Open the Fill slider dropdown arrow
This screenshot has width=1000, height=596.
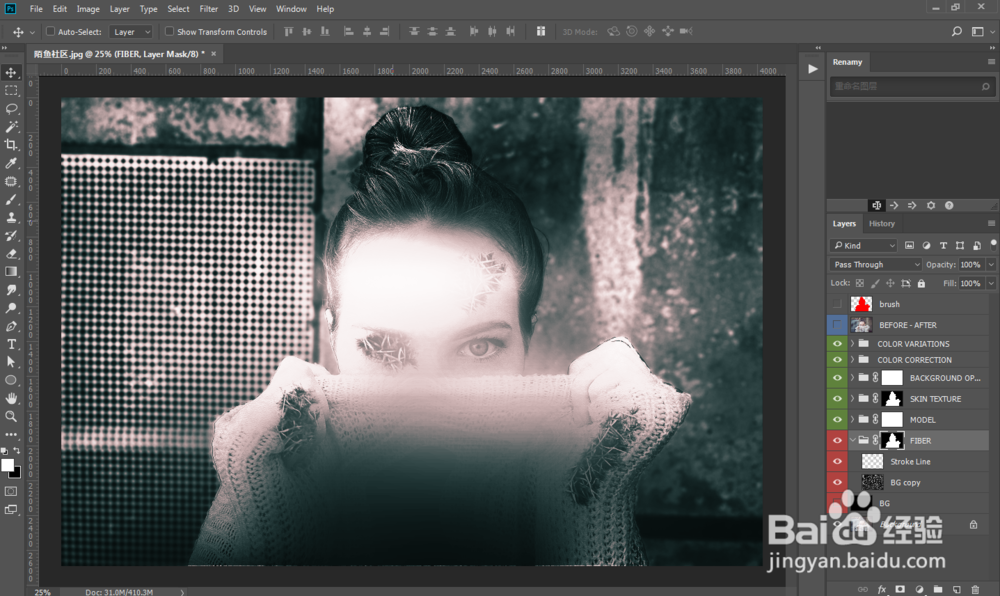(991, 283)
